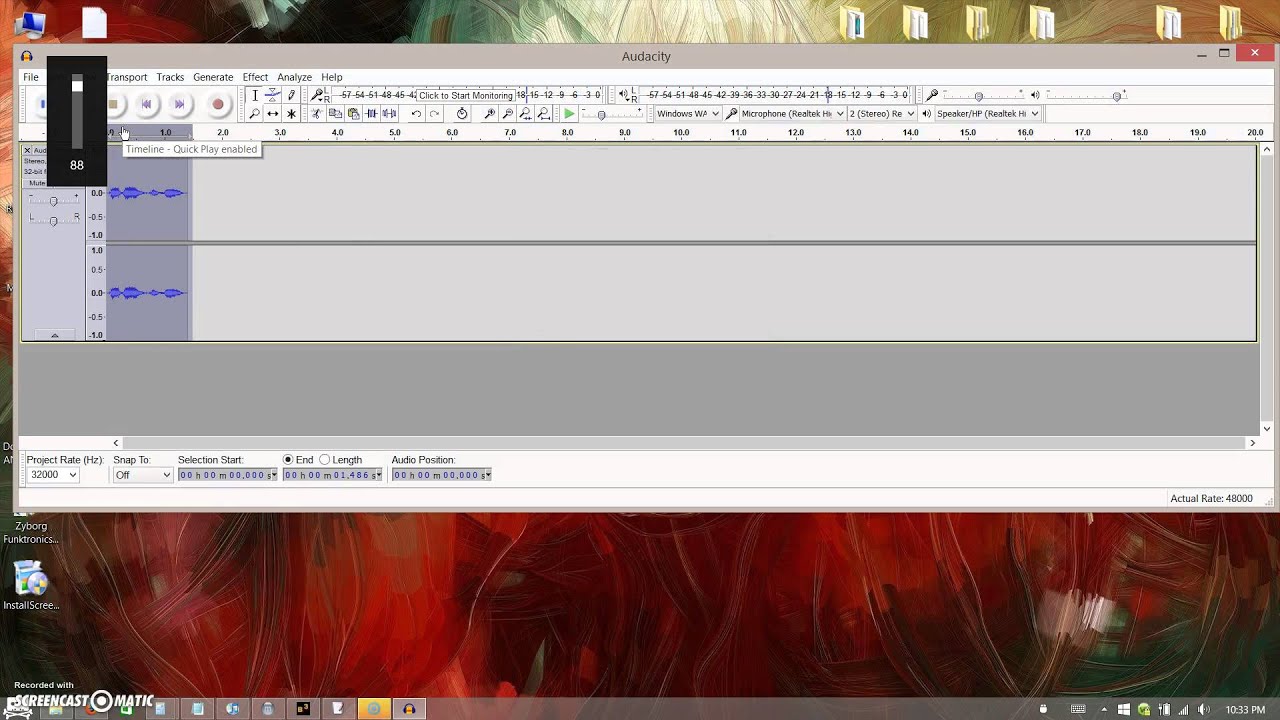Click the Selection Start time field

[227, 475]
